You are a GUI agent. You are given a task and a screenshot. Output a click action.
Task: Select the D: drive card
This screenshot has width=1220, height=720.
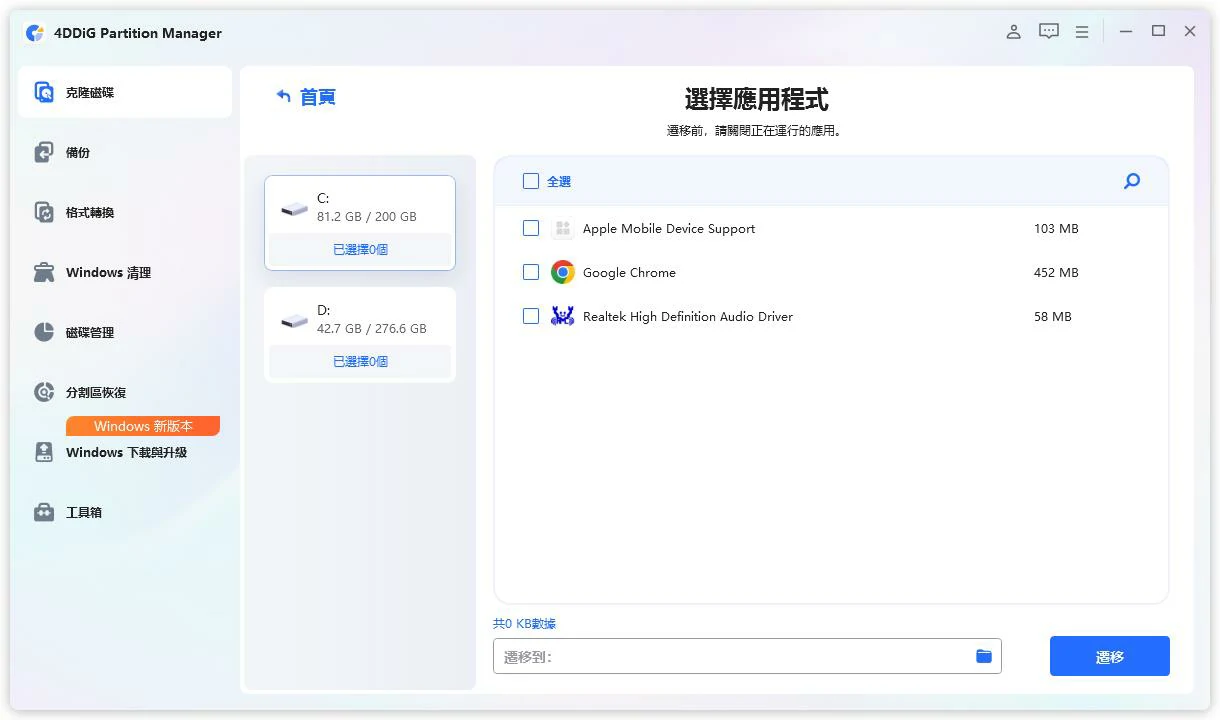pyautogui.click(x=360, y=335)
